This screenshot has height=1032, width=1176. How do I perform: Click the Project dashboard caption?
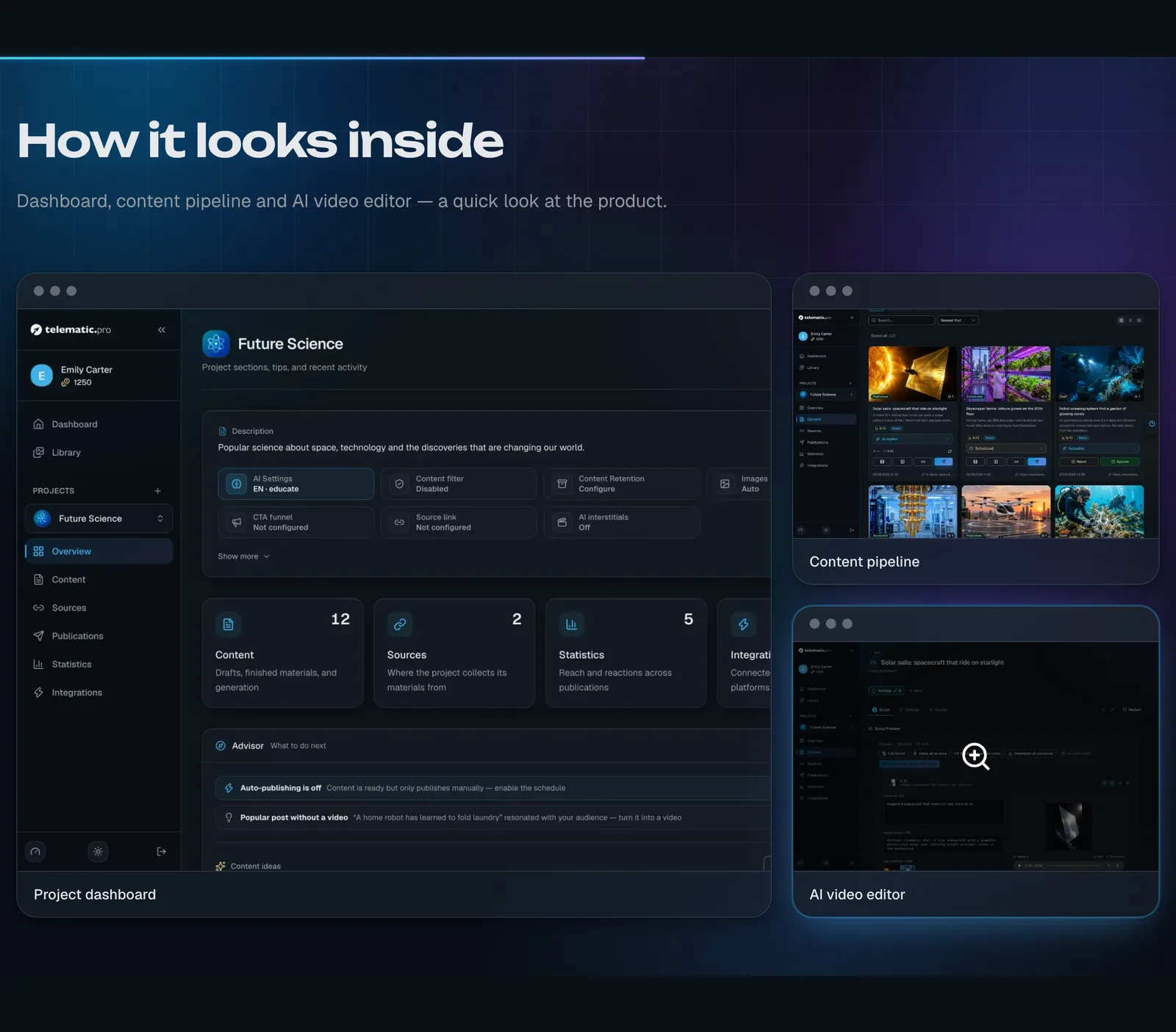[95, 895]
